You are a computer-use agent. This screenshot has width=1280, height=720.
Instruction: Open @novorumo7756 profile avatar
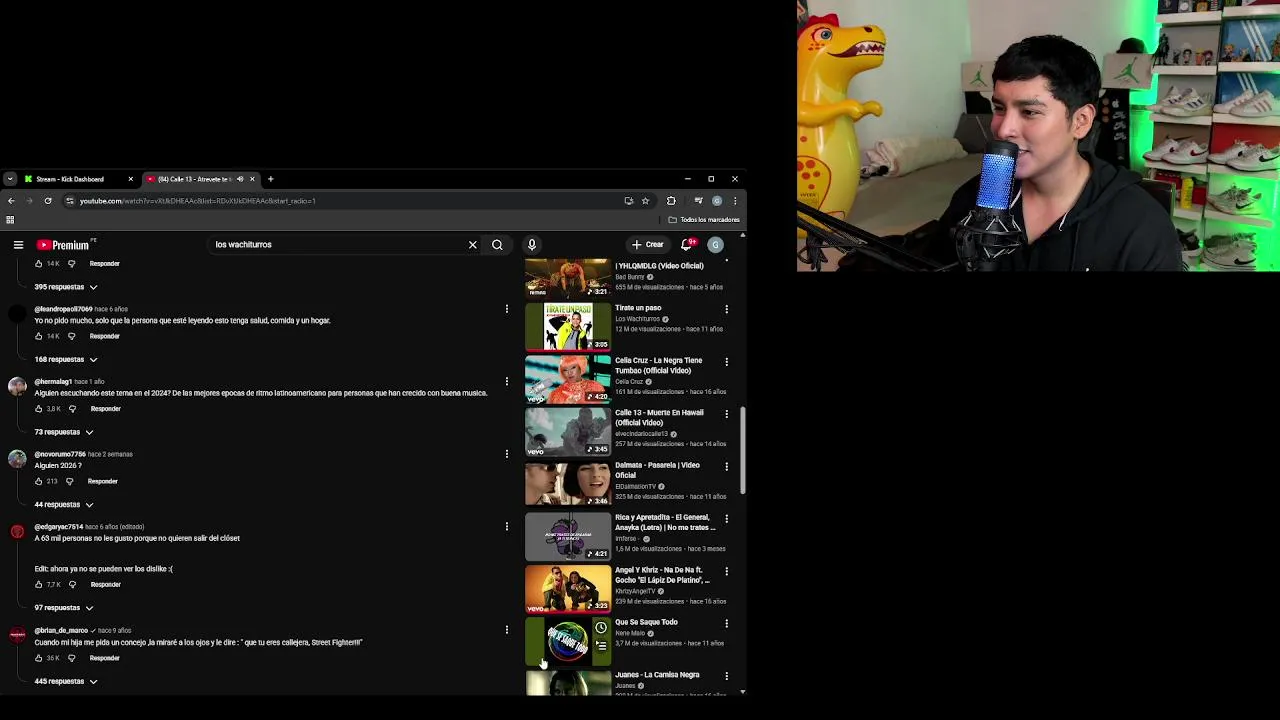[x=17, y=459]
